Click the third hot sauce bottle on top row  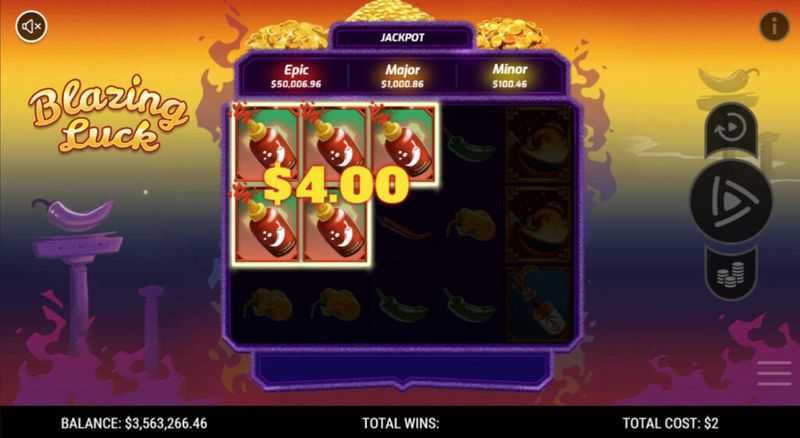[403, 143]
